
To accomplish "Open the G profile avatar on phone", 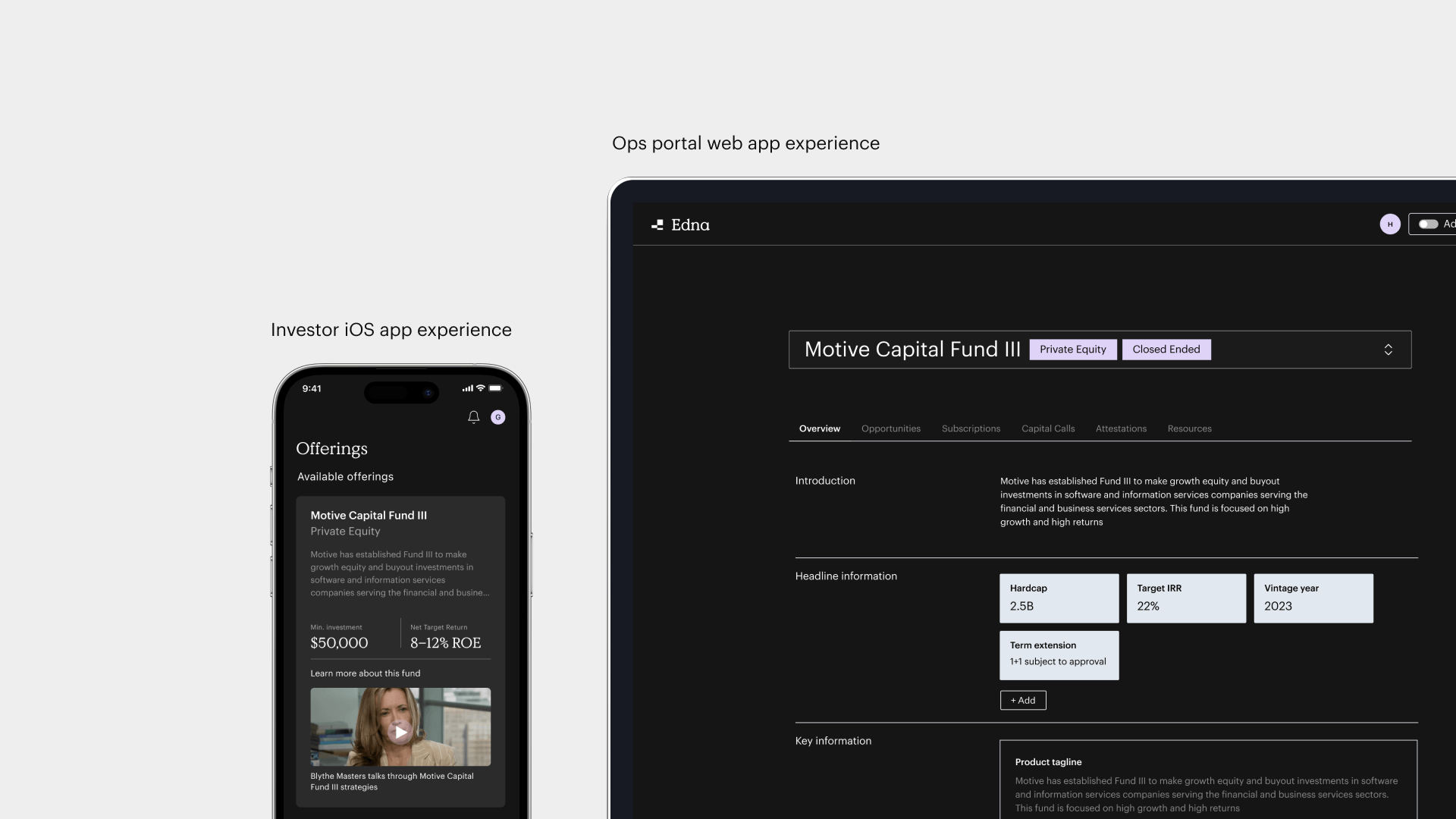I will click(498, 417).
